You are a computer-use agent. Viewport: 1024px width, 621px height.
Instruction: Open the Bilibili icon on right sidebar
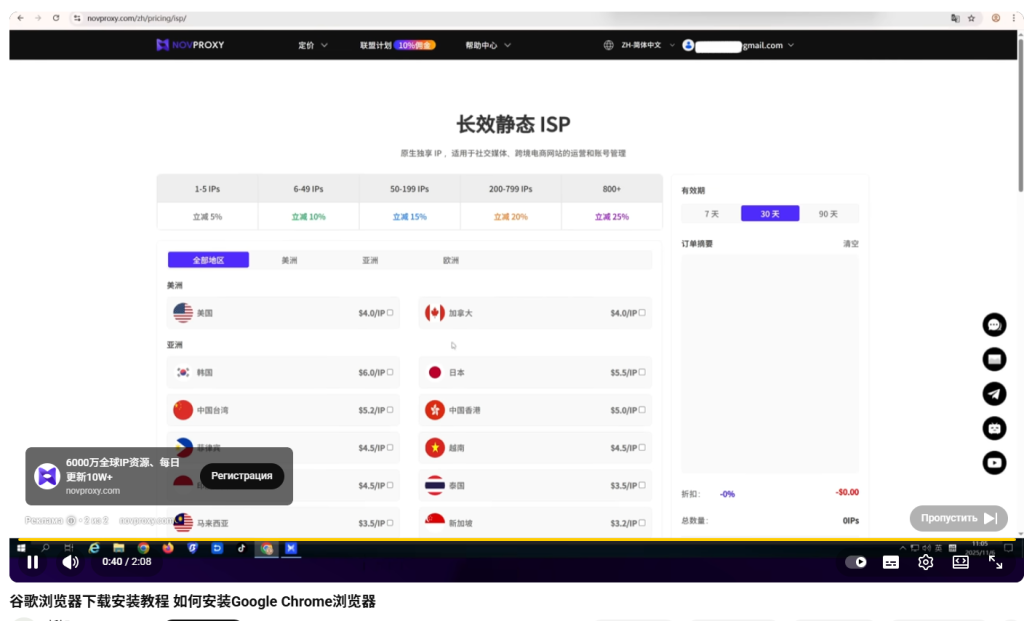pos(993,428)
